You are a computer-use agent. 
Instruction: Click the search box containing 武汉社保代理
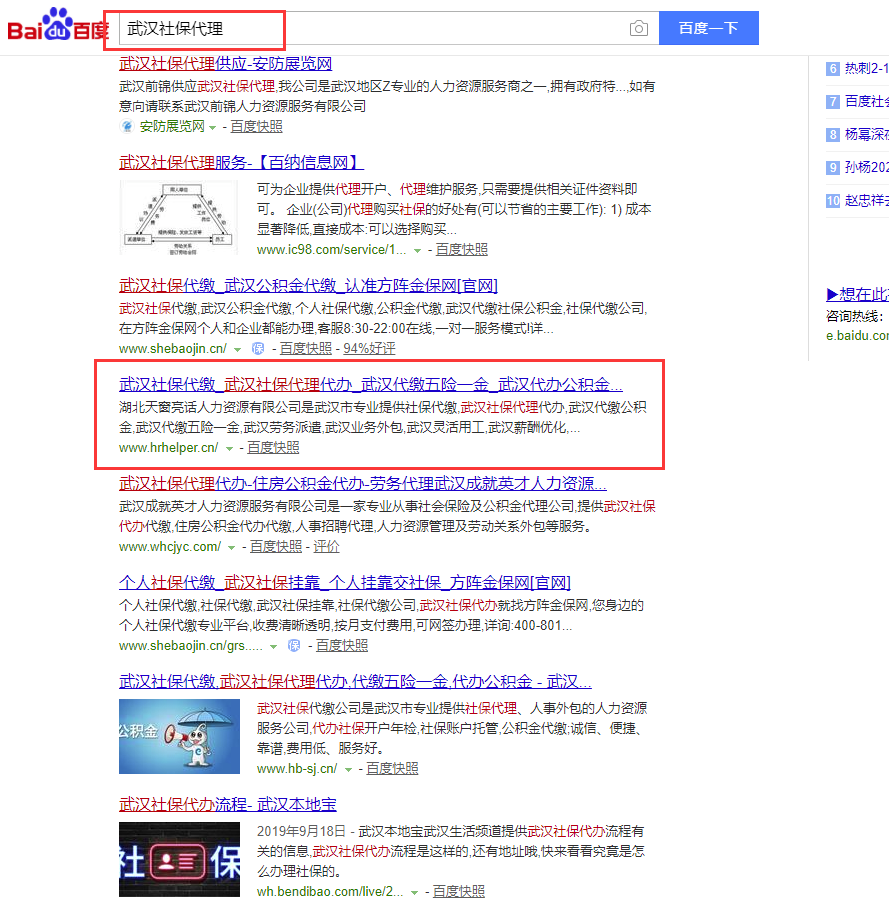[388, 28]
